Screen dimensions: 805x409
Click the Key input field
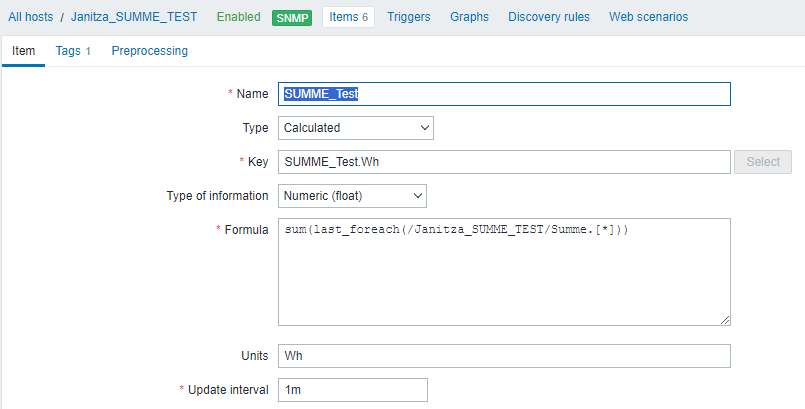click(504, 162)
